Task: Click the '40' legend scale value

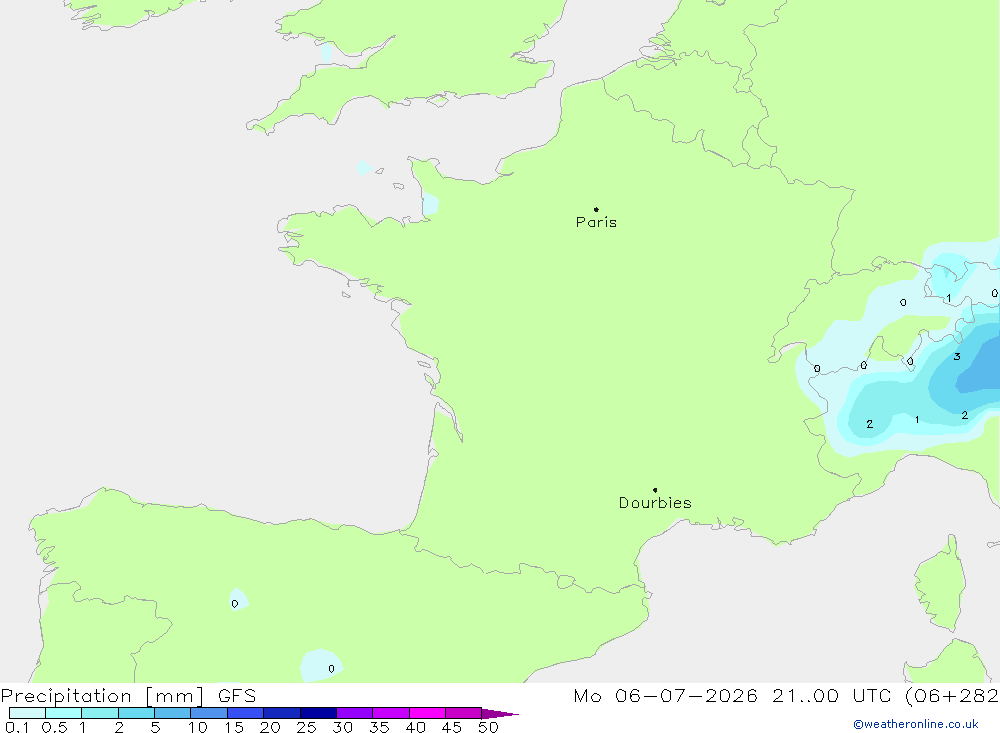Action: tap(416, 727)
